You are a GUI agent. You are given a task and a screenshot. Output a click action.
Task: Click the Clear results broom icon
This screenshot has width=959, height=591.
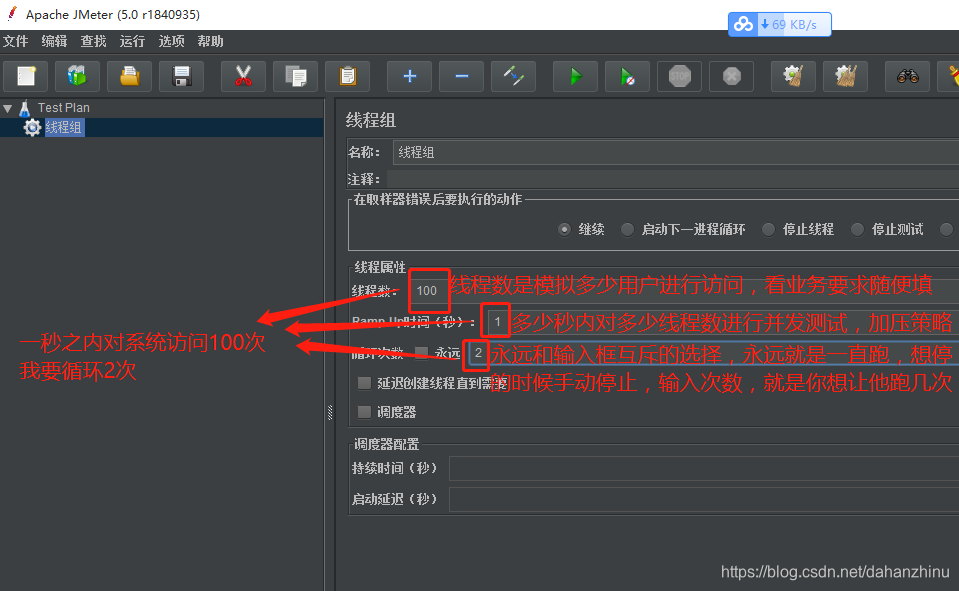click(x=793, y=76)
